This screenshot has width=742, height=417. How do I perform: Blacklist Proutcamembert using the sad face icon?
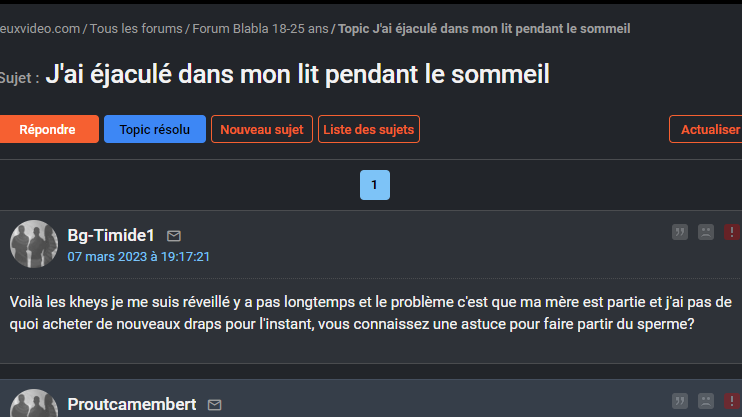pyautogui.click(x=706, y=401)
